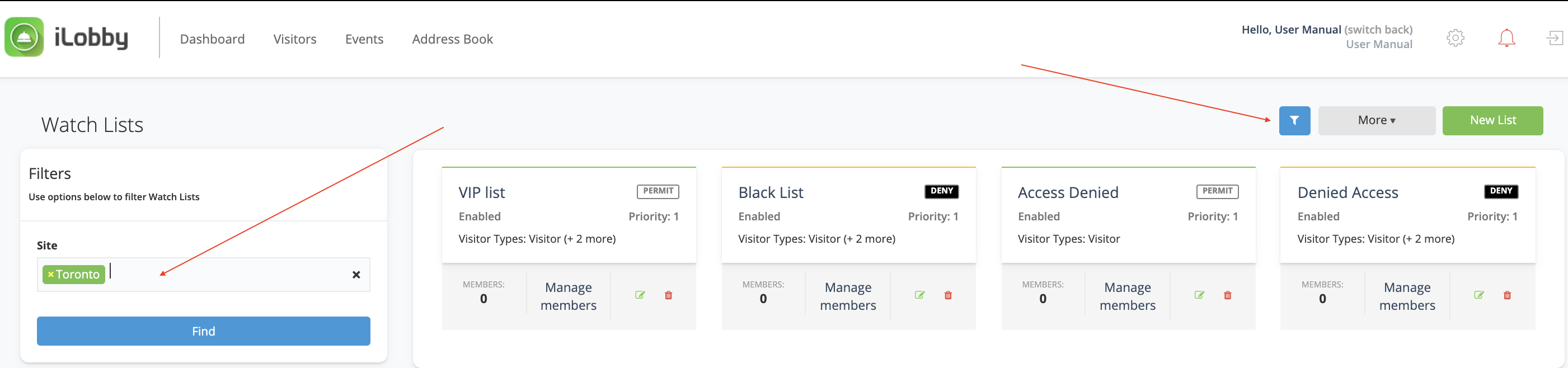
Task: Open the settings gear icon
Action: point(1456,37)
